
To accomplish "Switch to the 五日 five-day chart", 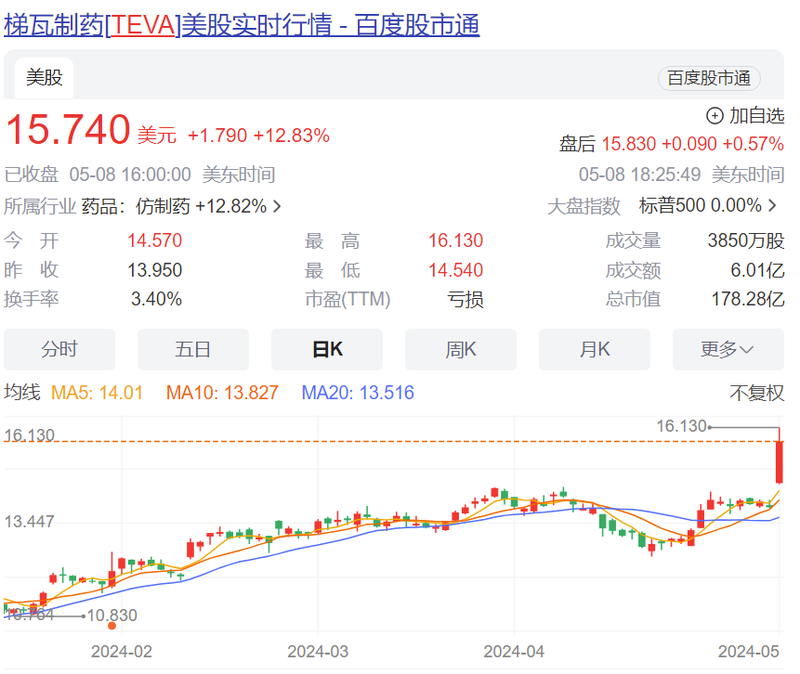I will click(x=193, y=349).
